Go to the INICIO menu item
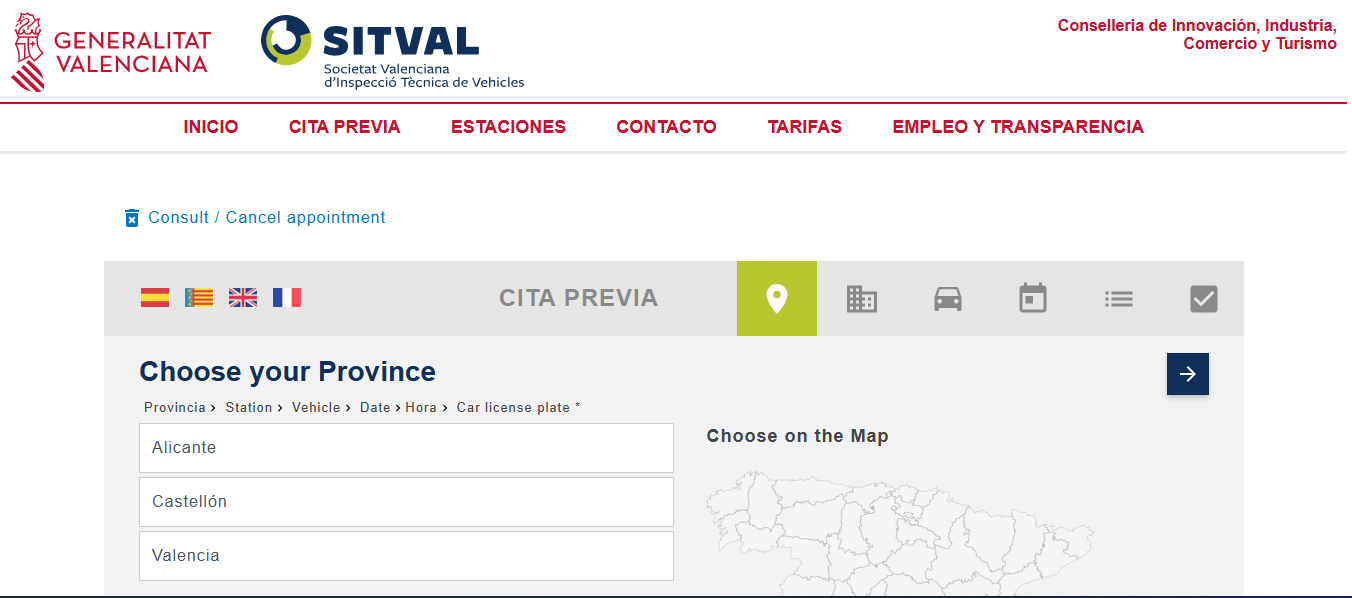1352x598 pixels. tap(211, 127)
